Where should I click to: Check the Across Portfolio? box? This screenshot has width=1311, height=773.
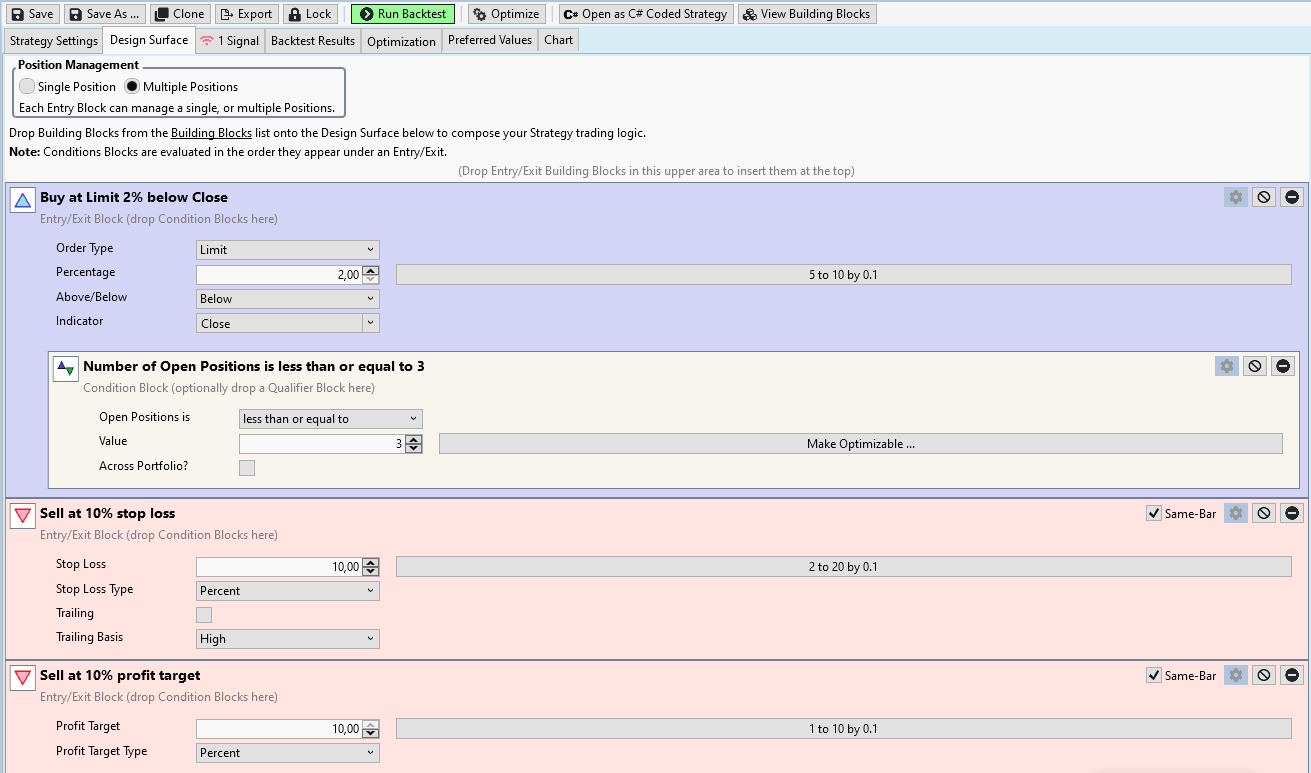[247, 468]
